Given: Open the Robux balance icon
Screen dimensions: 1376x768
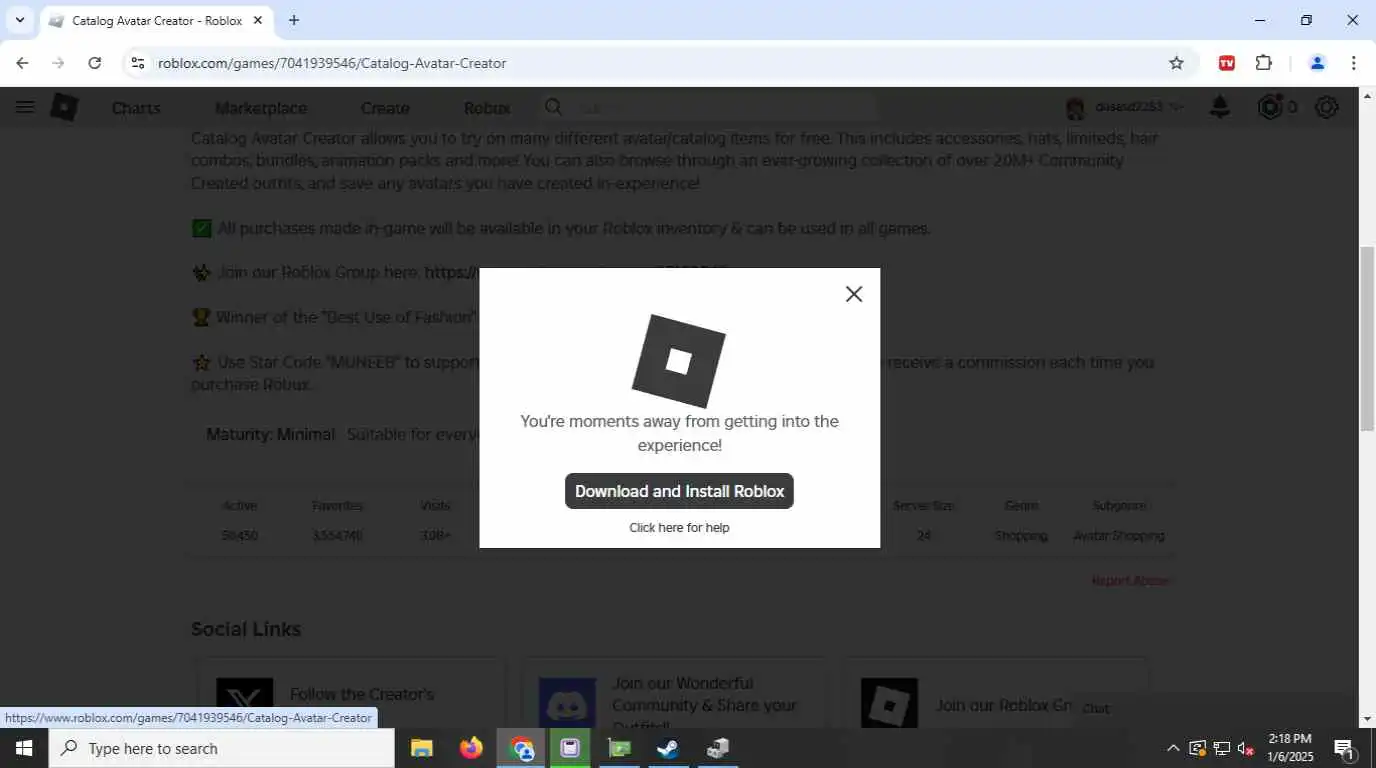Looking at the screenshot, I should tap(1270, 107).
